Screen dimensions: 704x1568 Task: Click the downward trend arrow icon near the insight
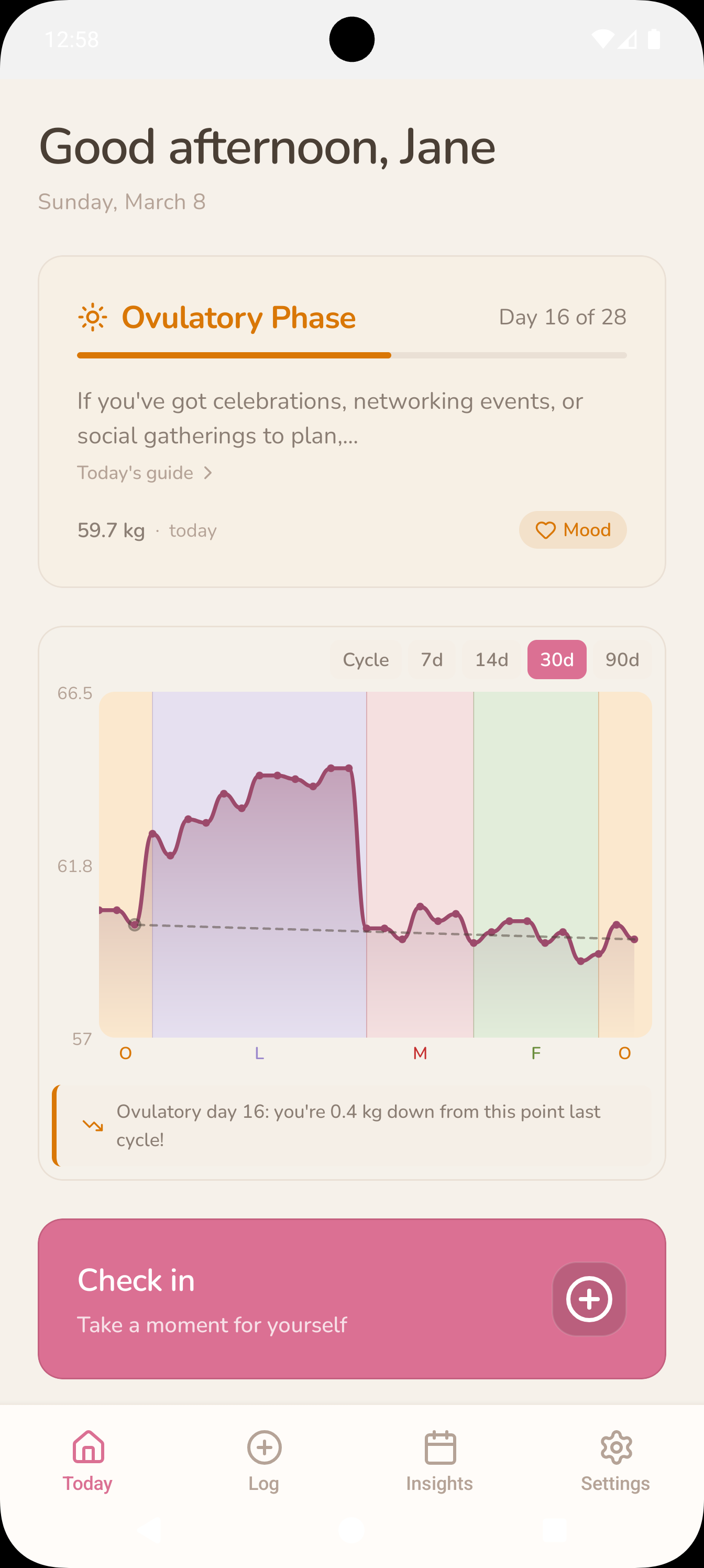tap(93, 1126)
